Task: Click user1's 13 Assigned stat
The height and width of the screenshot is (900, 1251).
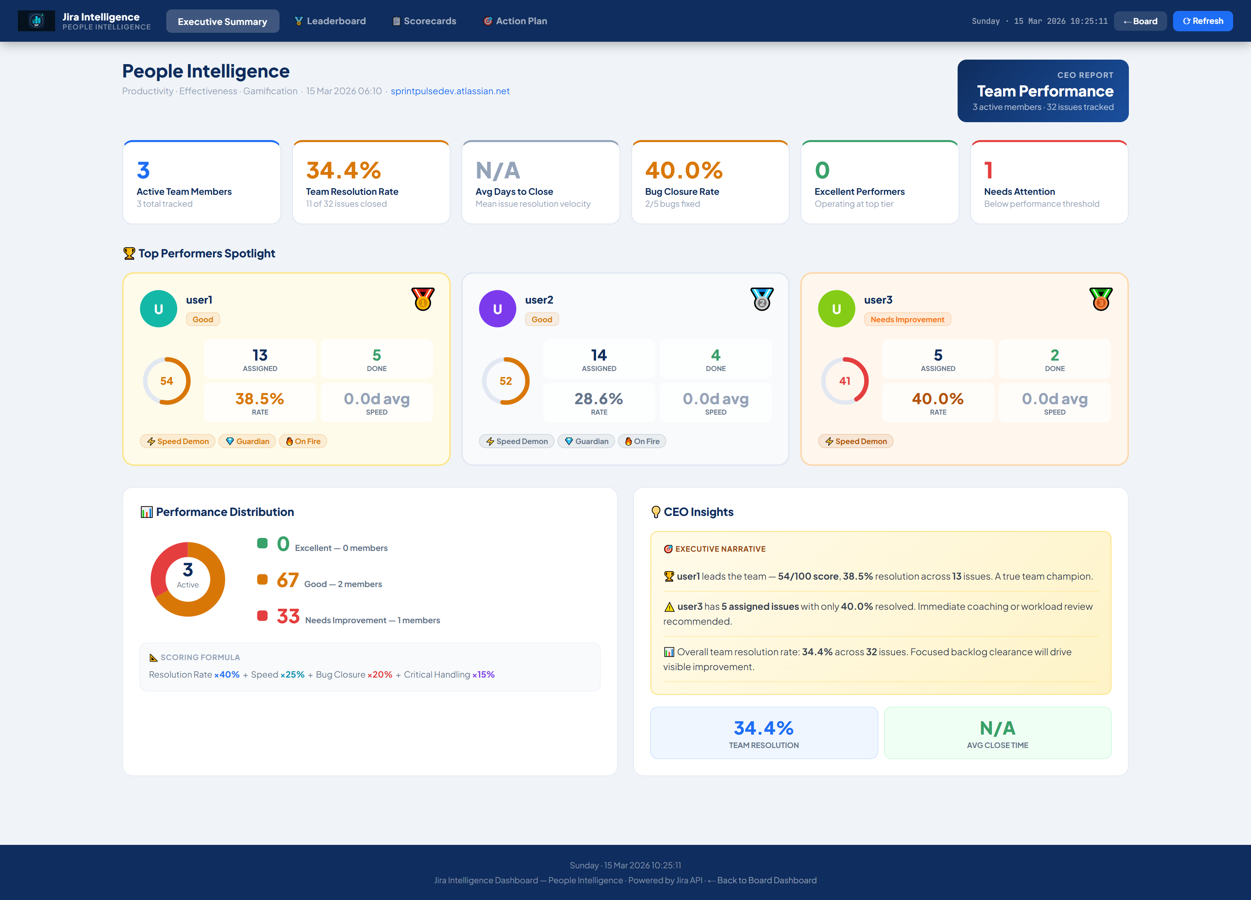Action: coord(260,359)
